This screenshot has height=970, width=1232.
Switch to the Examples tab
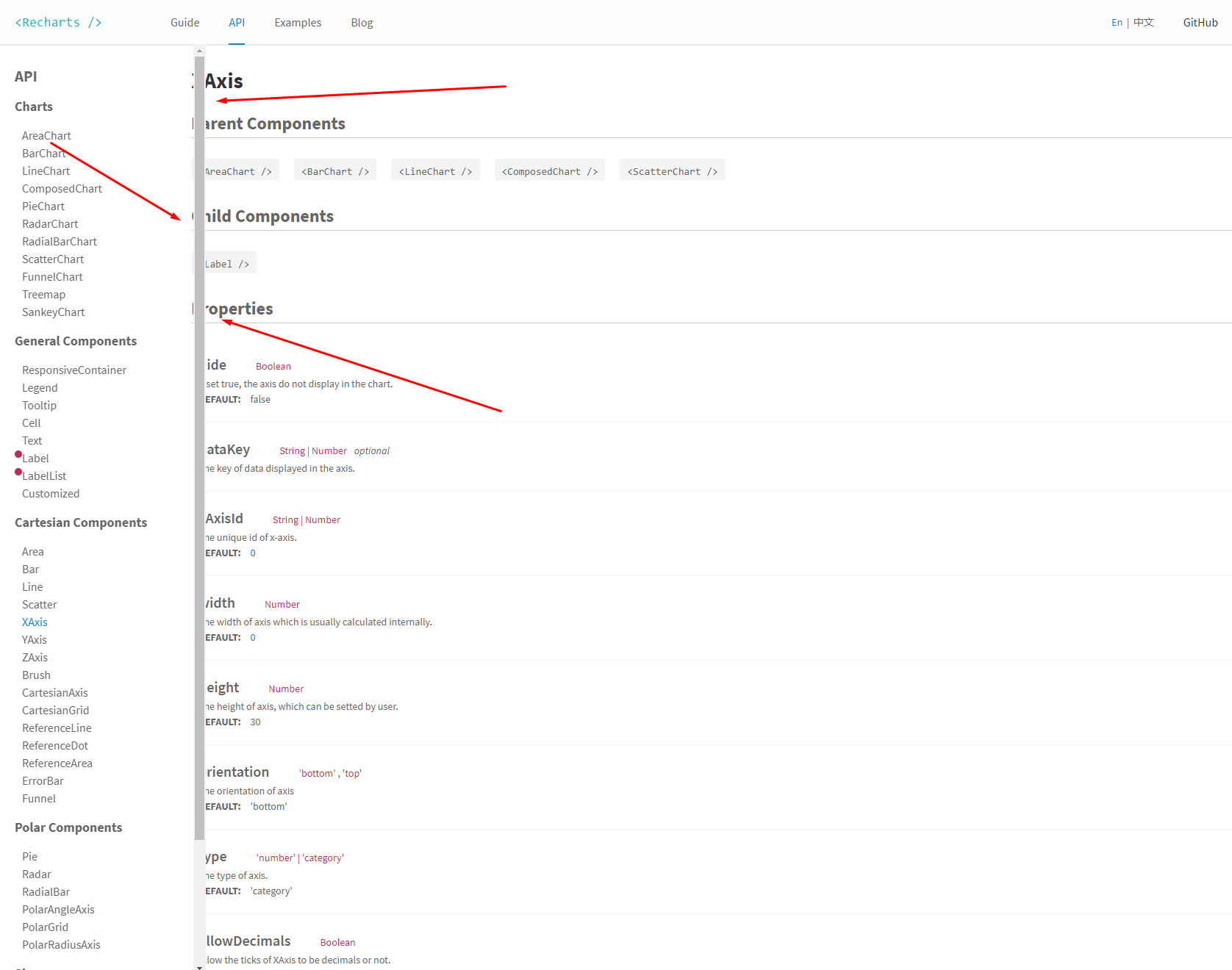(297, 22)
